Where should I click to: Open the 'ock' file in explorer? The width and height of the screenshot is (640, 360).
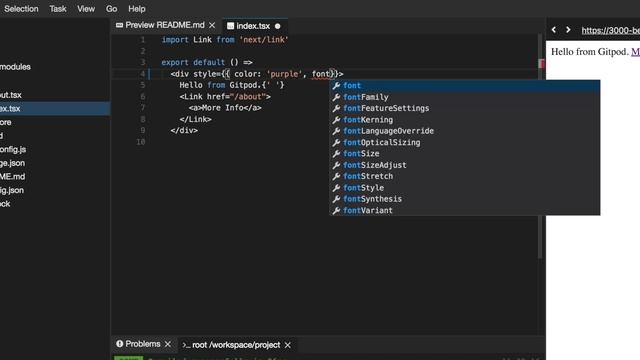(x=5, y=204)
